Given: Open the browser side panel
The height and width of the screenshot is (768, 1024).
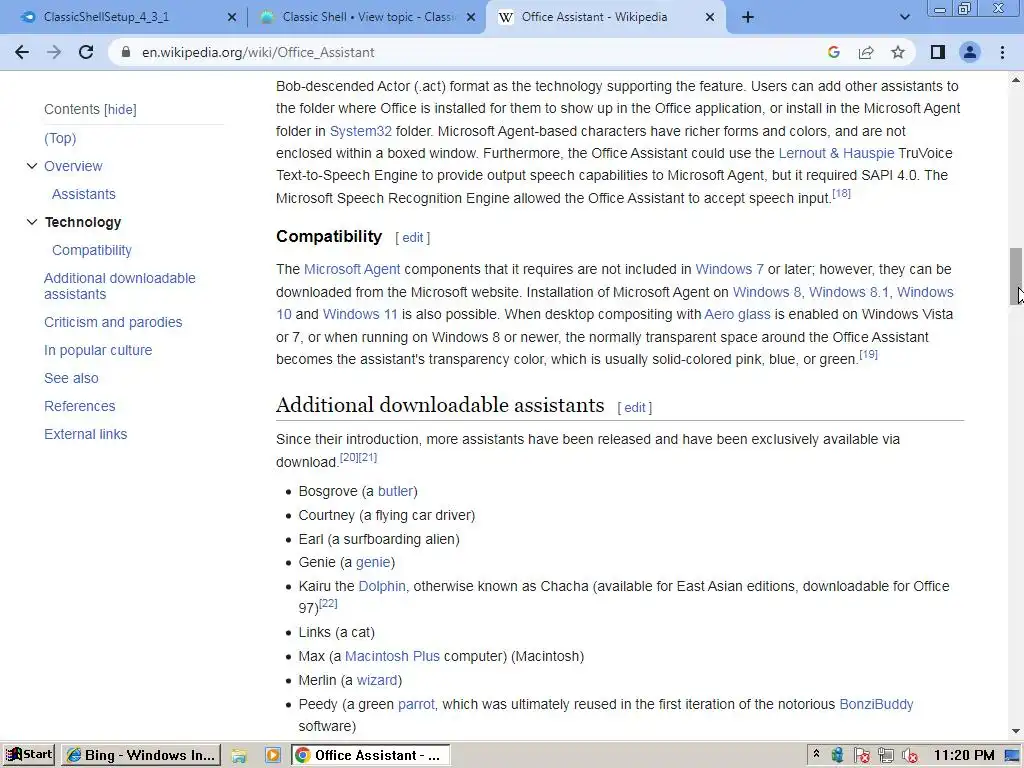Looking at the screenshot, I should pos(938,52).
